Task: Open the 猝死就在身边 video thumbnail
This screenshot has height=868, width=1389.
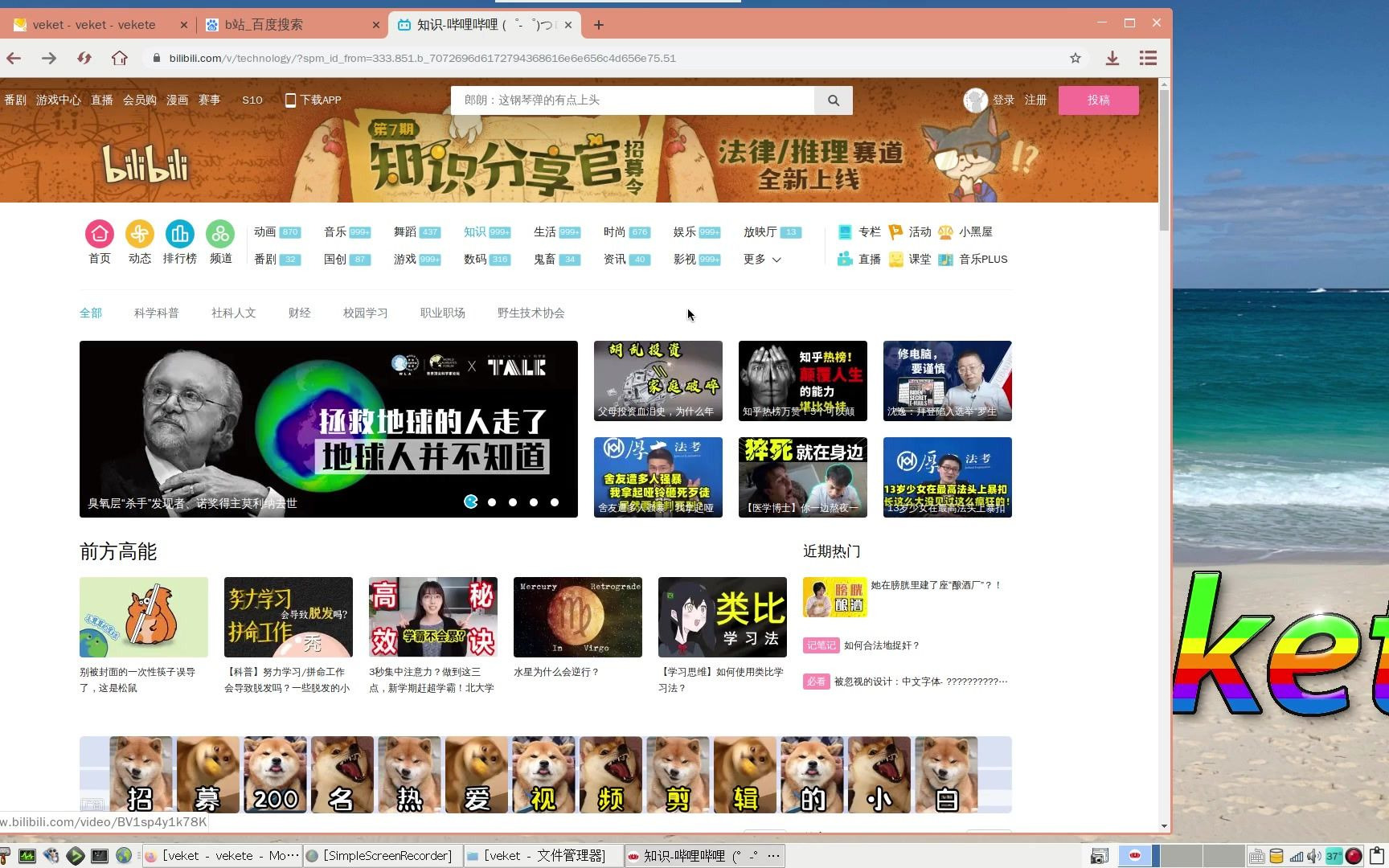Action: point(803,477)
